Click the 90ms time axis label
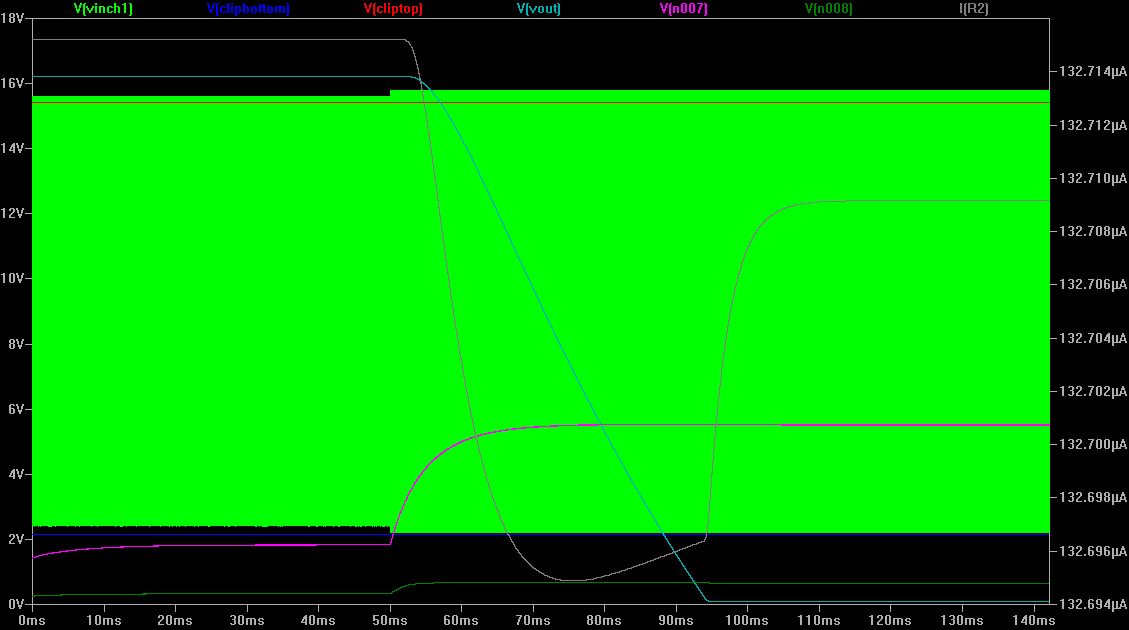 tap(675, 620)
